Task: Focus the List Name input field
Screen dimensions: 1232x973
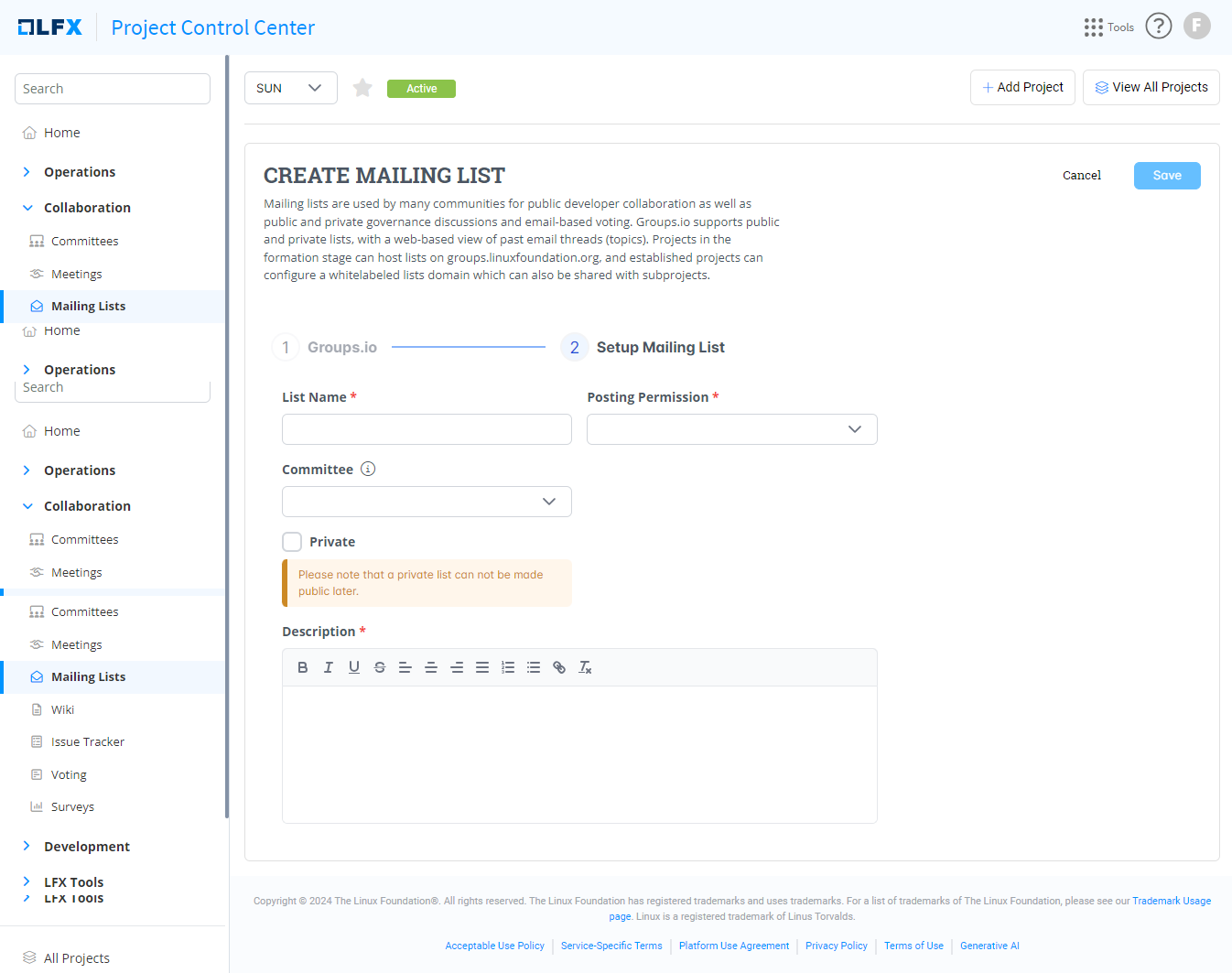Action: coord(427,429)
